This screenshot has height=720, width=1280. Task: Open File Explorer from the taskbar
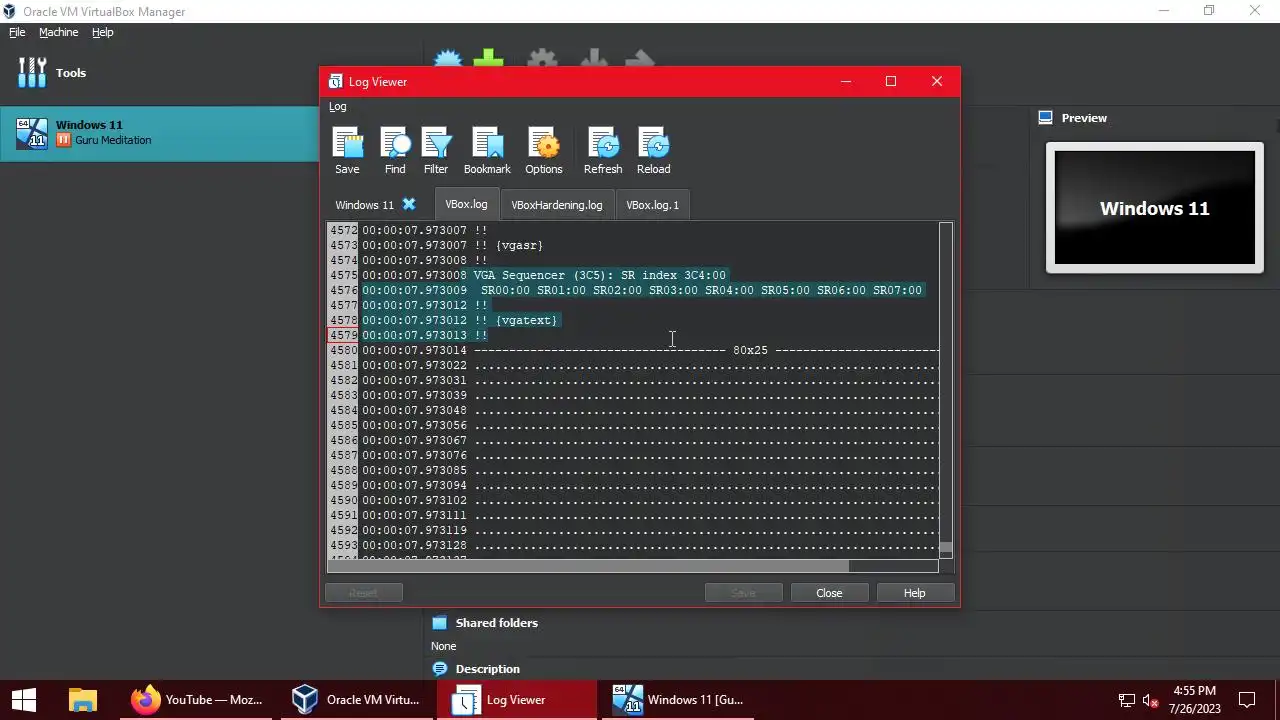(x=83, y=700)
